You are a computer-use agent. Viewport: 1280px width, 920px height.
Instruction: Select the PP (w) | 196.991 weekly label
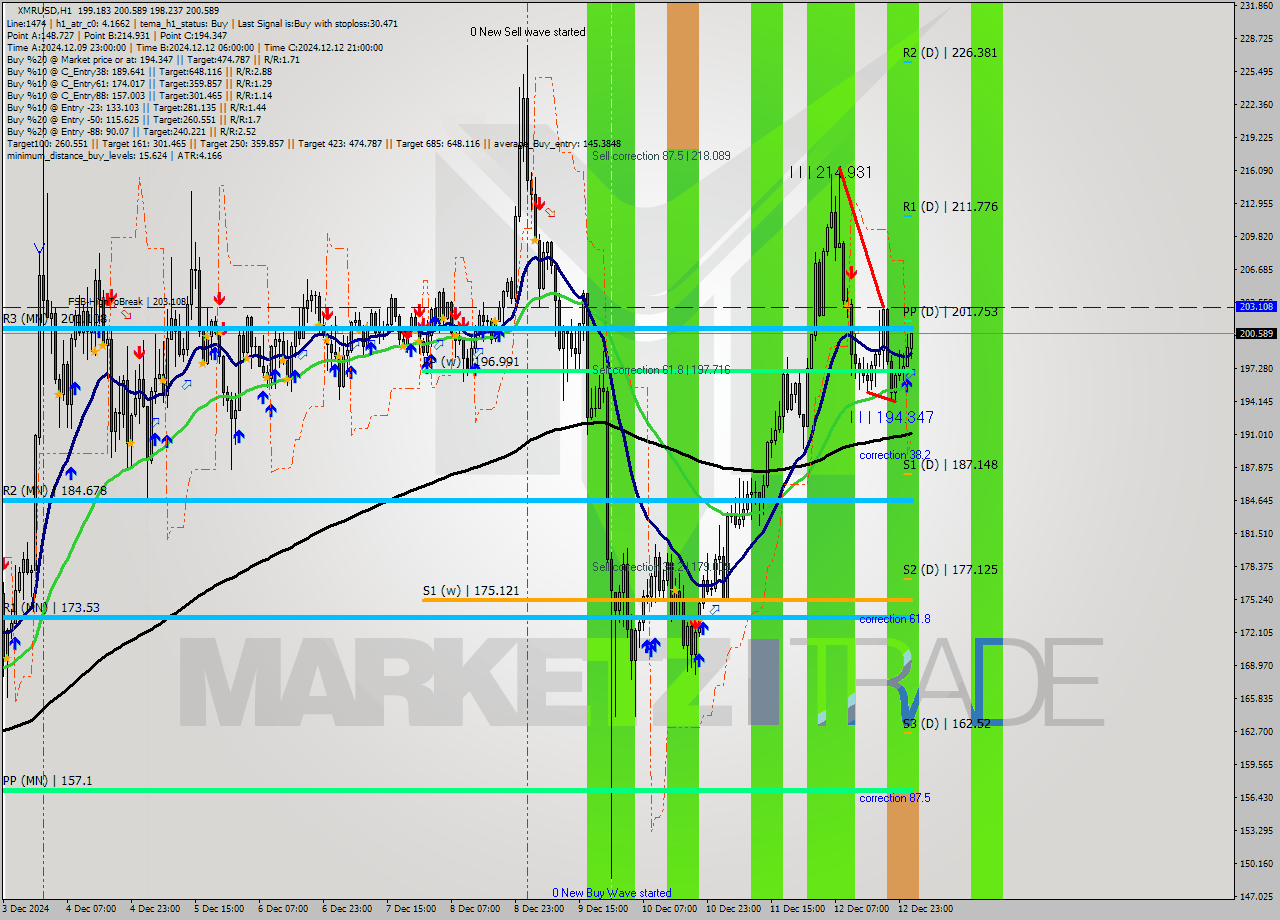click(x=471, y=362)
